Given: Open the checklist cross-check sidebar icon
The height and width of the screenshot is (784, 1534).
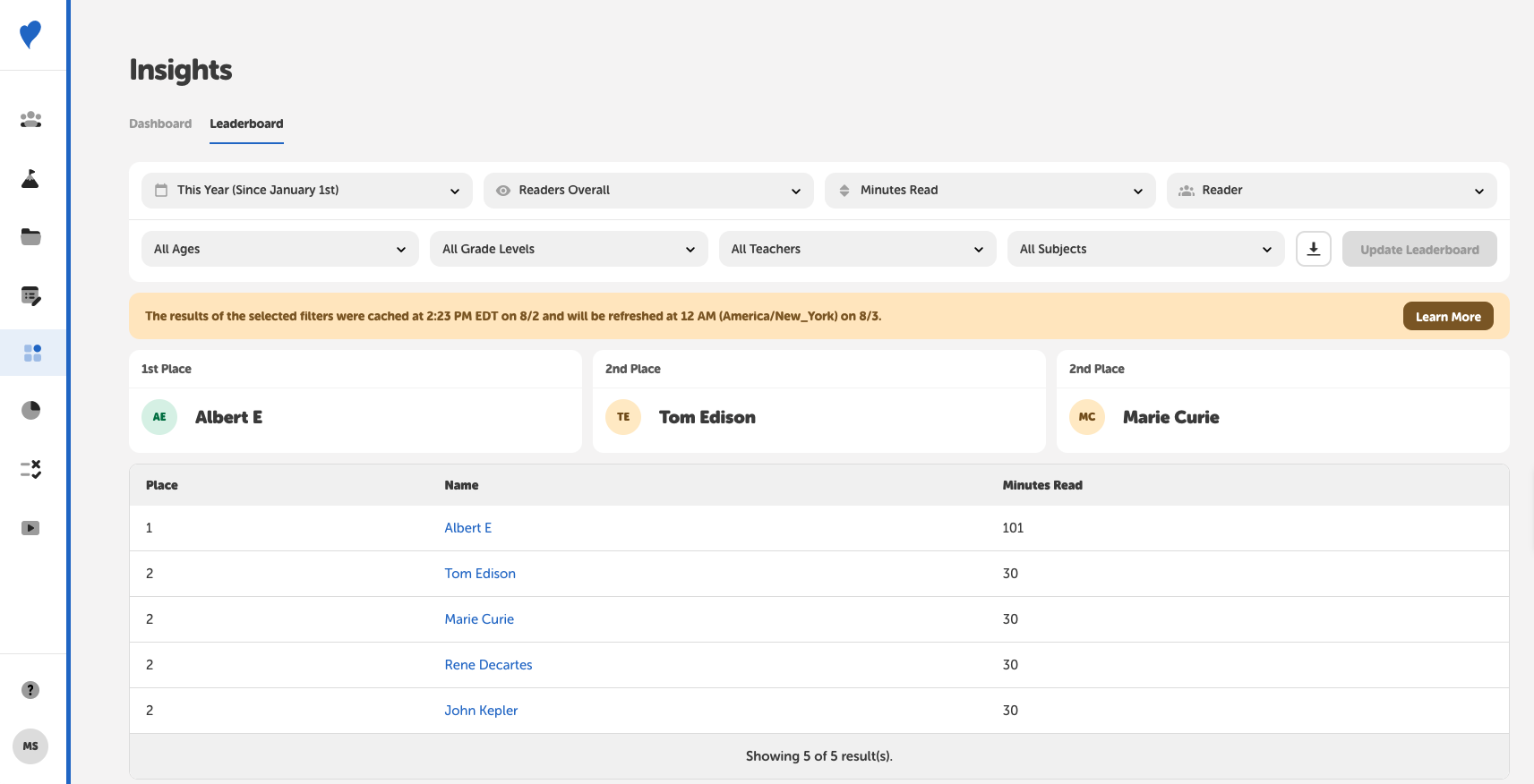Looking at the screenshot, I should 30,469.
